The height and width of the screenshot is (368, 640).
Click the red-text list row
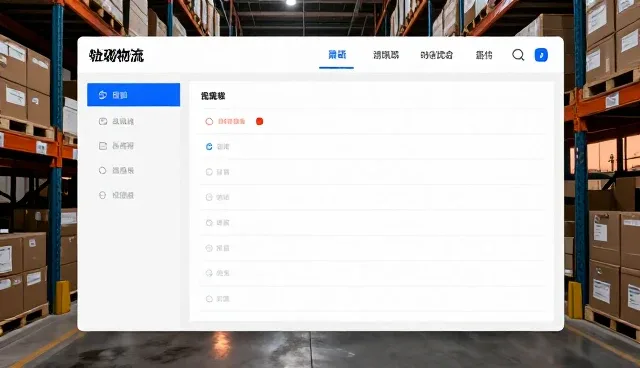coord(372,121)
